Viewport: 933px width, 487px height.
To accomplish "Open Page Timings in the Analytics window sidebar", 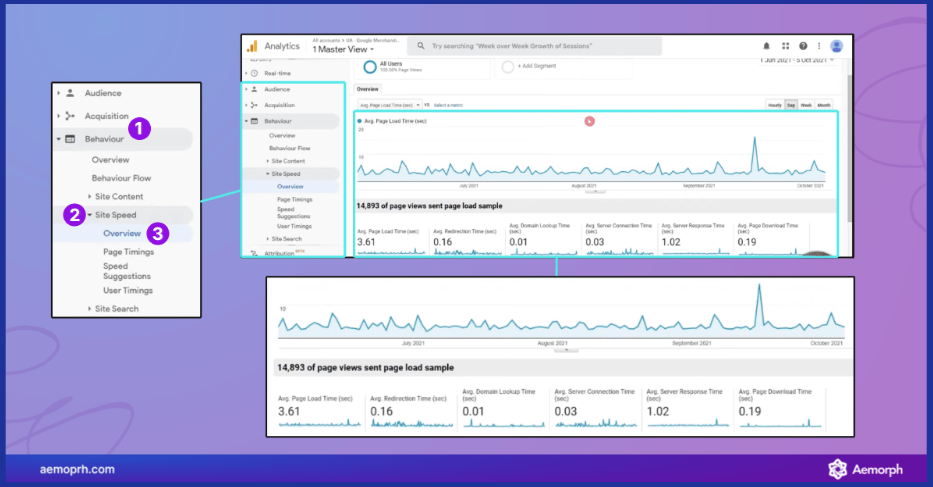I will (295, 199).
